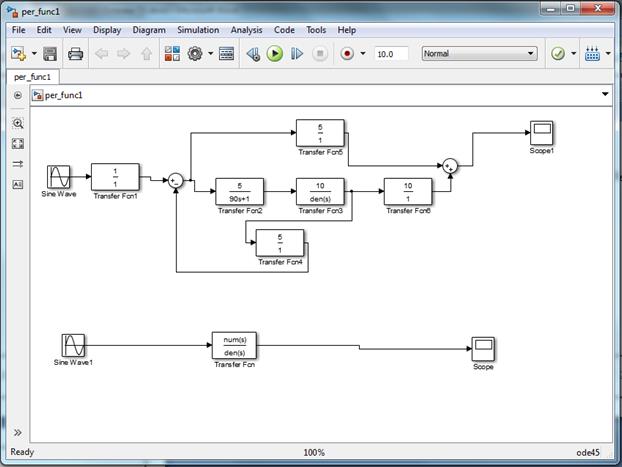
Task: Open the View menu
Action: (72, 30)
